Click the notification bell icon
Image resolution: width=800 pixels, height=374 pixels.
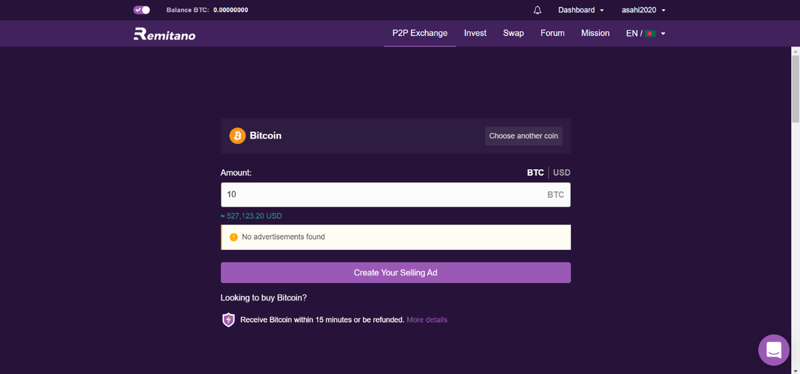point(537,10)
